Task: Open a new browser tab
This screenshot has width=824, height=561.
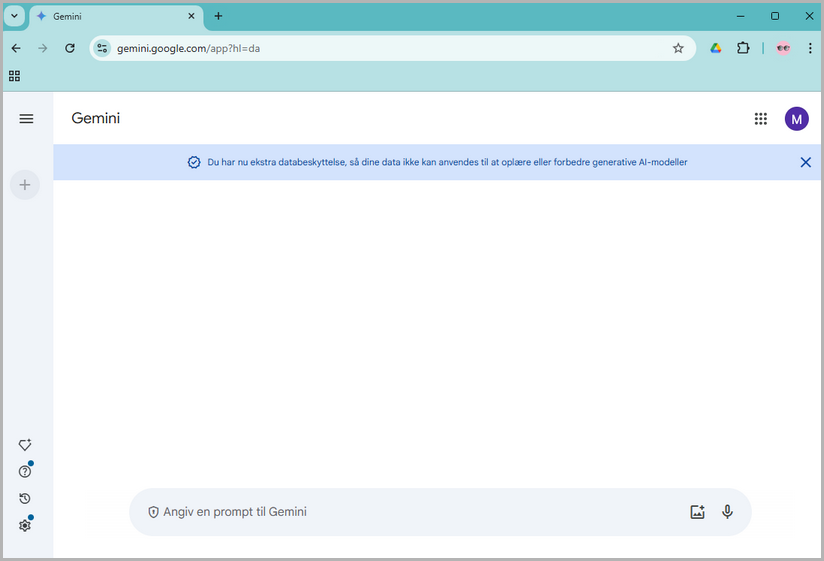Action: [x=218, y=16]
